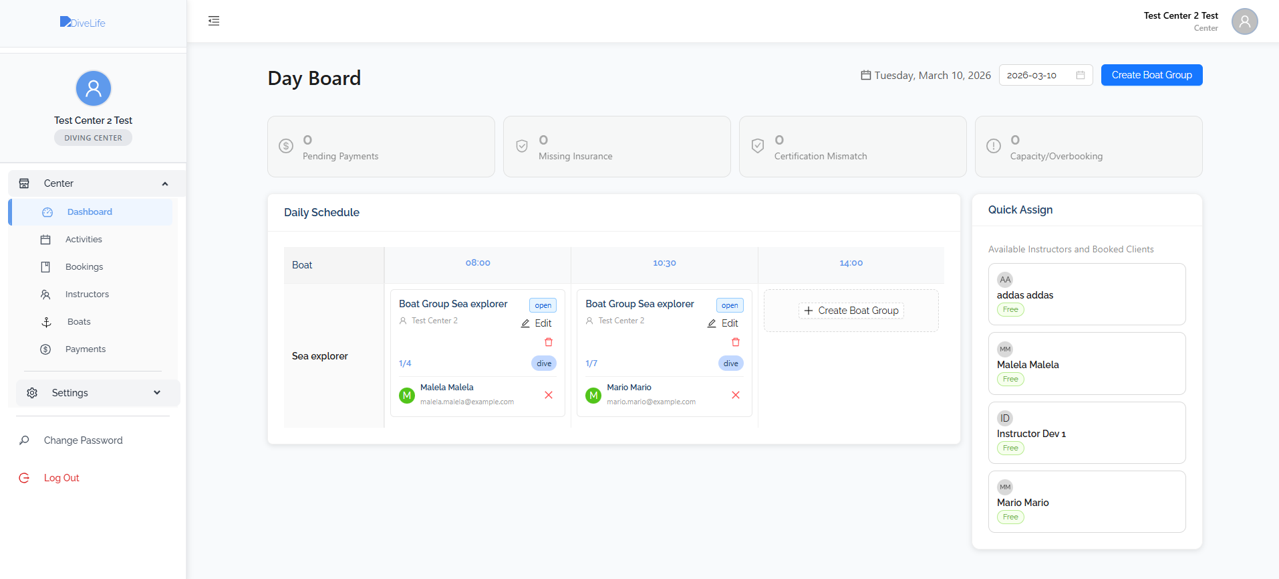Open the calendar icon in the date field
This screenshot has width=1279, height=579.
point(1080,75)
